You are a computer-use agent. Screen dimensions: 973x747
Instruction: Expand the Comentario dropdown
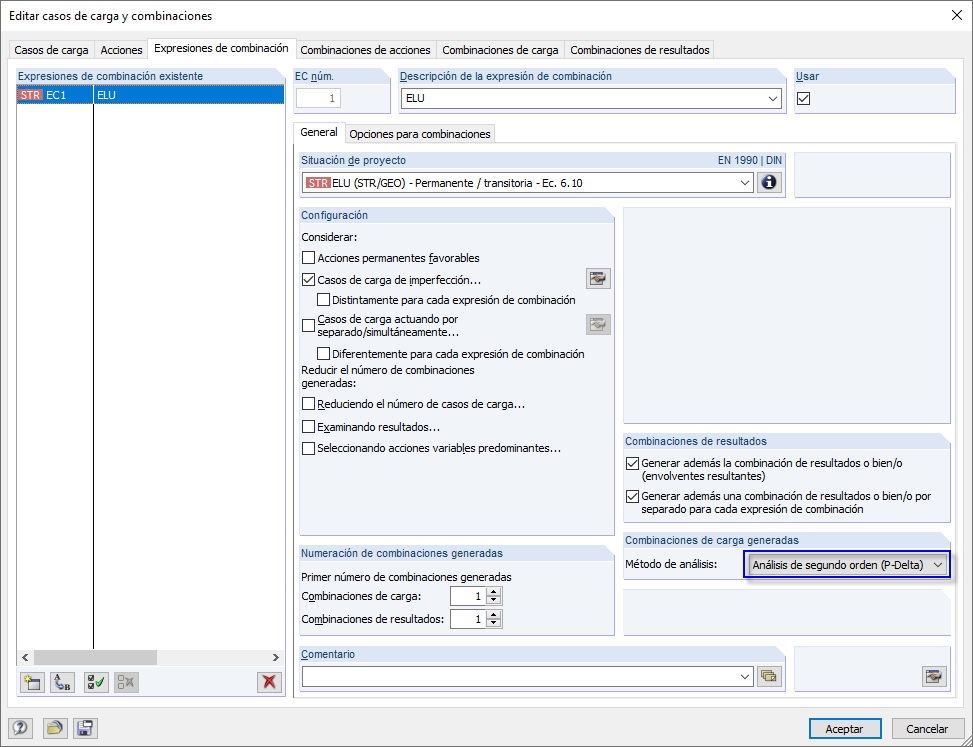click(x=745, y=677)
